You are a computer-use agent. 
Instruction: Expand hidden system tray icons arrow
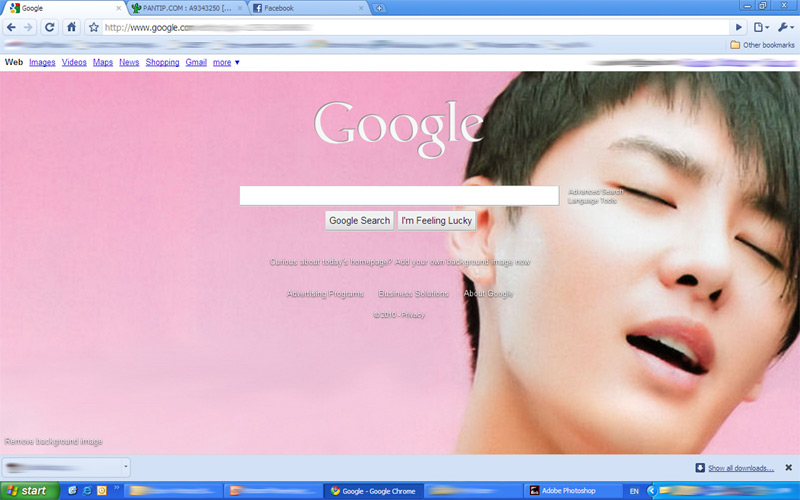click(651, 491)
